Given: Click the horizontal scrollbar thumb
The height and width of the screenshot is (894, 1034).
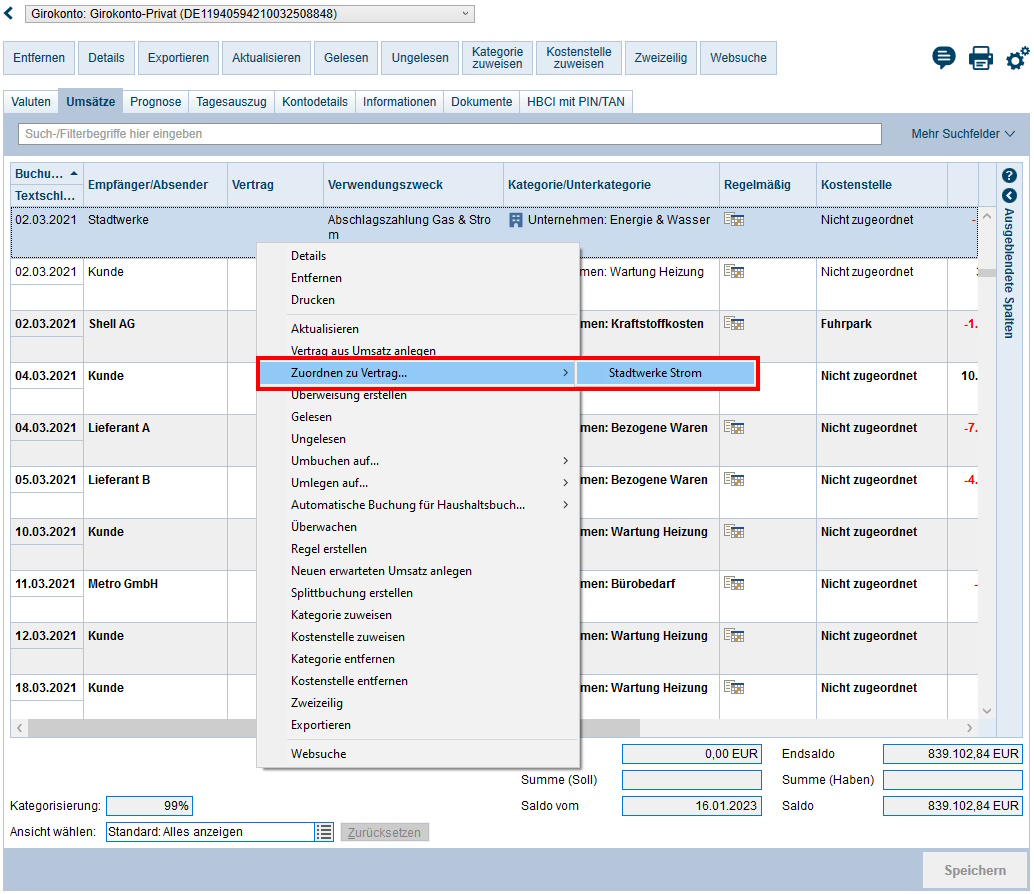Looking at the screenshot, I should coord(334,728).
